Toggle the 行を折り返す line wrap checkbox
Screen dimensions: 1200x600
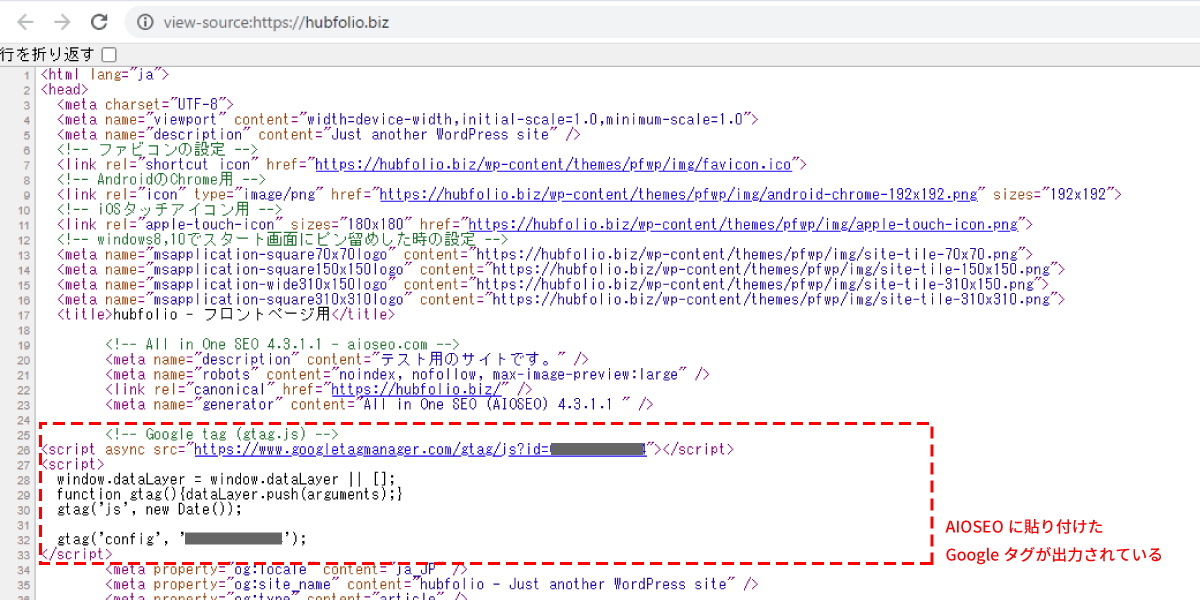coord(109,54)
